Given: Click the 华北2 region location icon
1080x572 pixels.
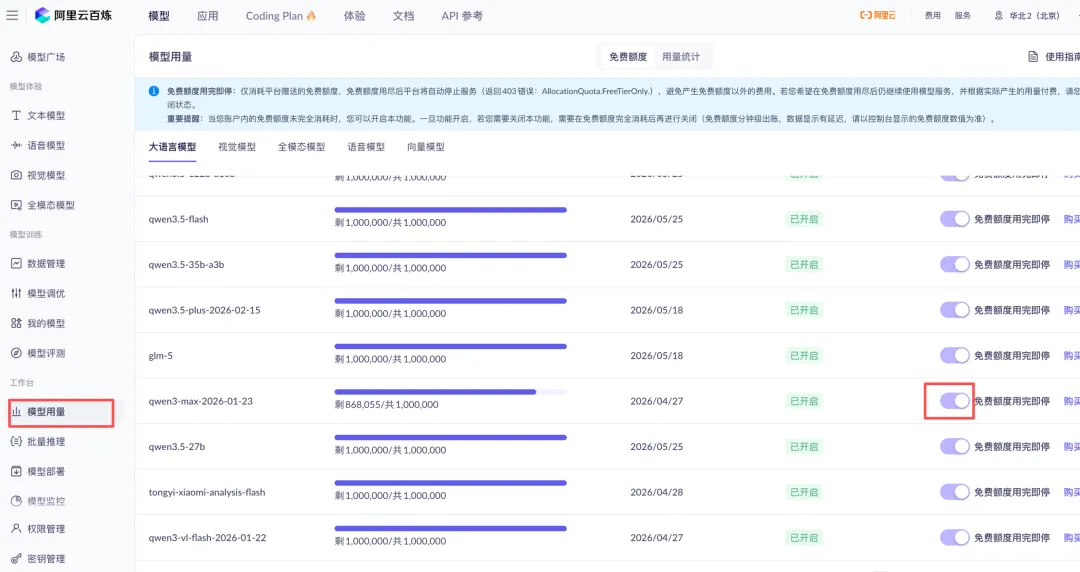Looking at the screenshot, I should (999, 15).
